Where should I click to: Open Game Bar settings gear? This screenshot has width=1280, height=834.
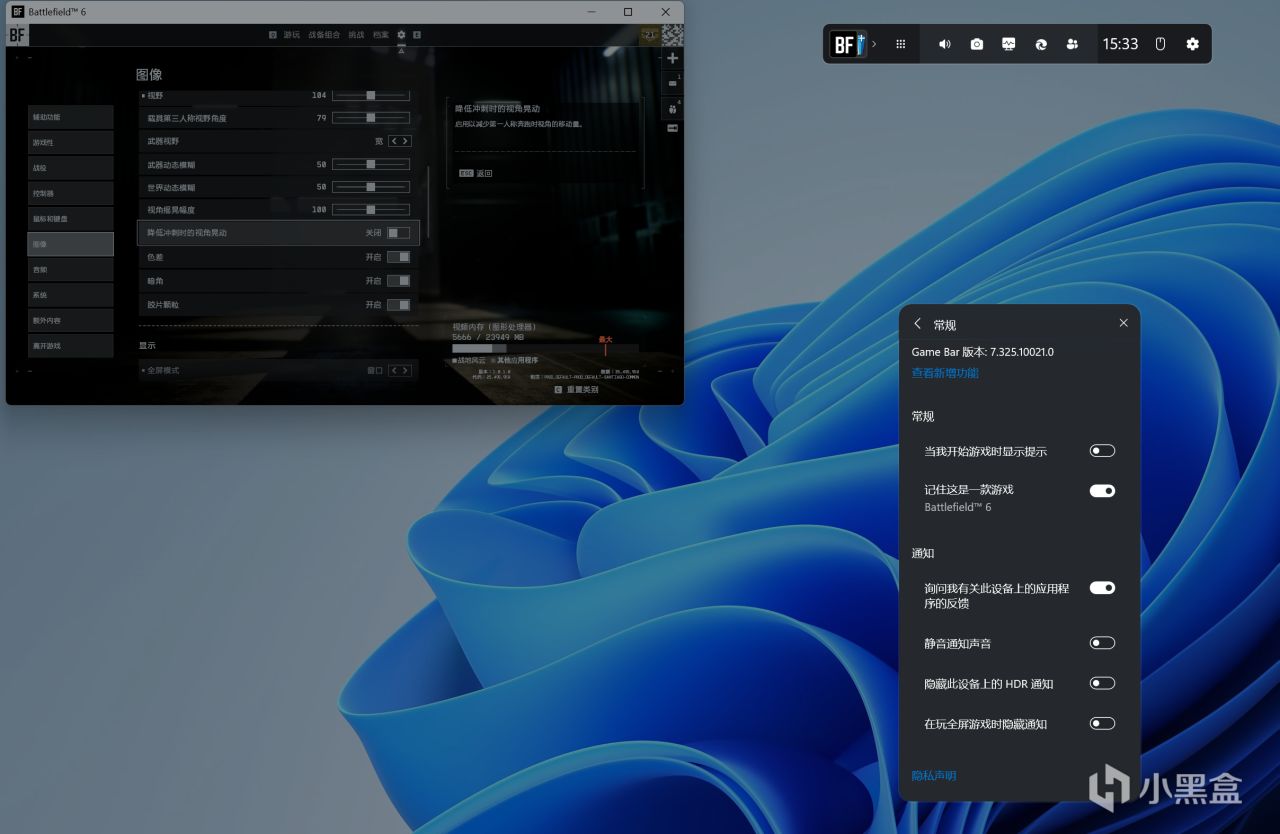(x=1192, y=44)
